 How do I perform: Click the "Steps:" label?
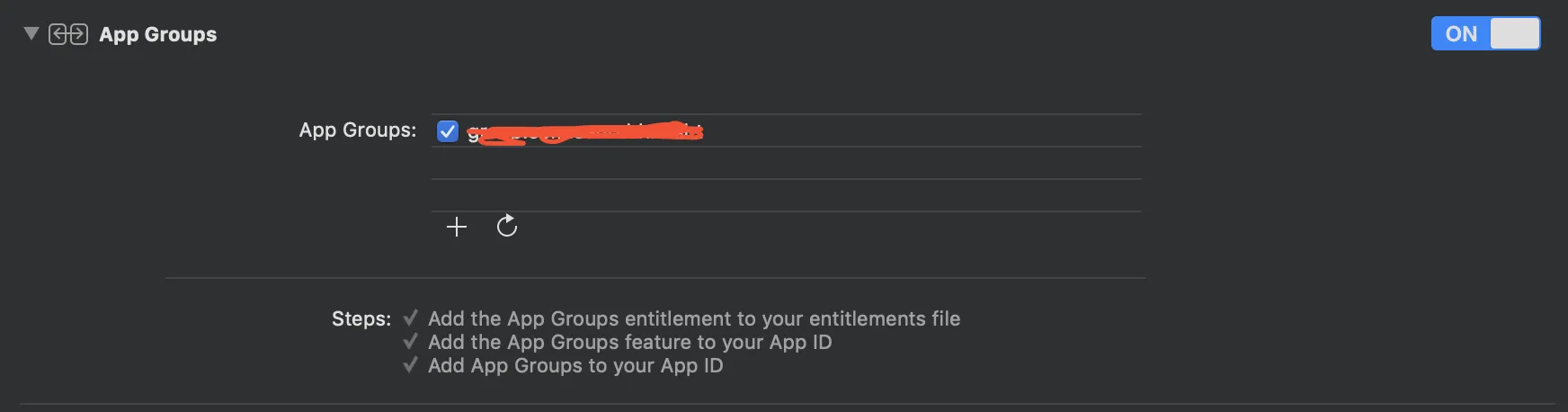(x=361, y=318)
